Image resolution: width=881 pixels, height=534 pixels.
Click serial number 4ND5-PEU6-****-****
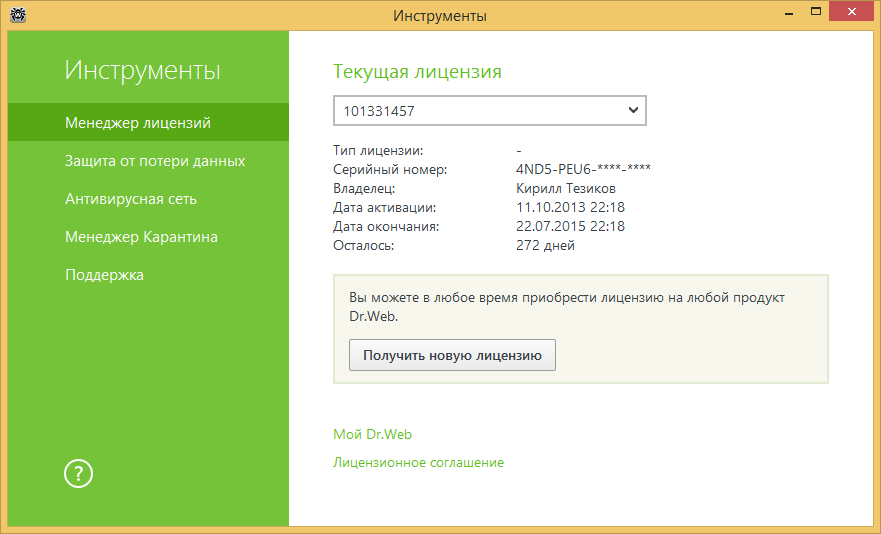(x=583, y=169)
